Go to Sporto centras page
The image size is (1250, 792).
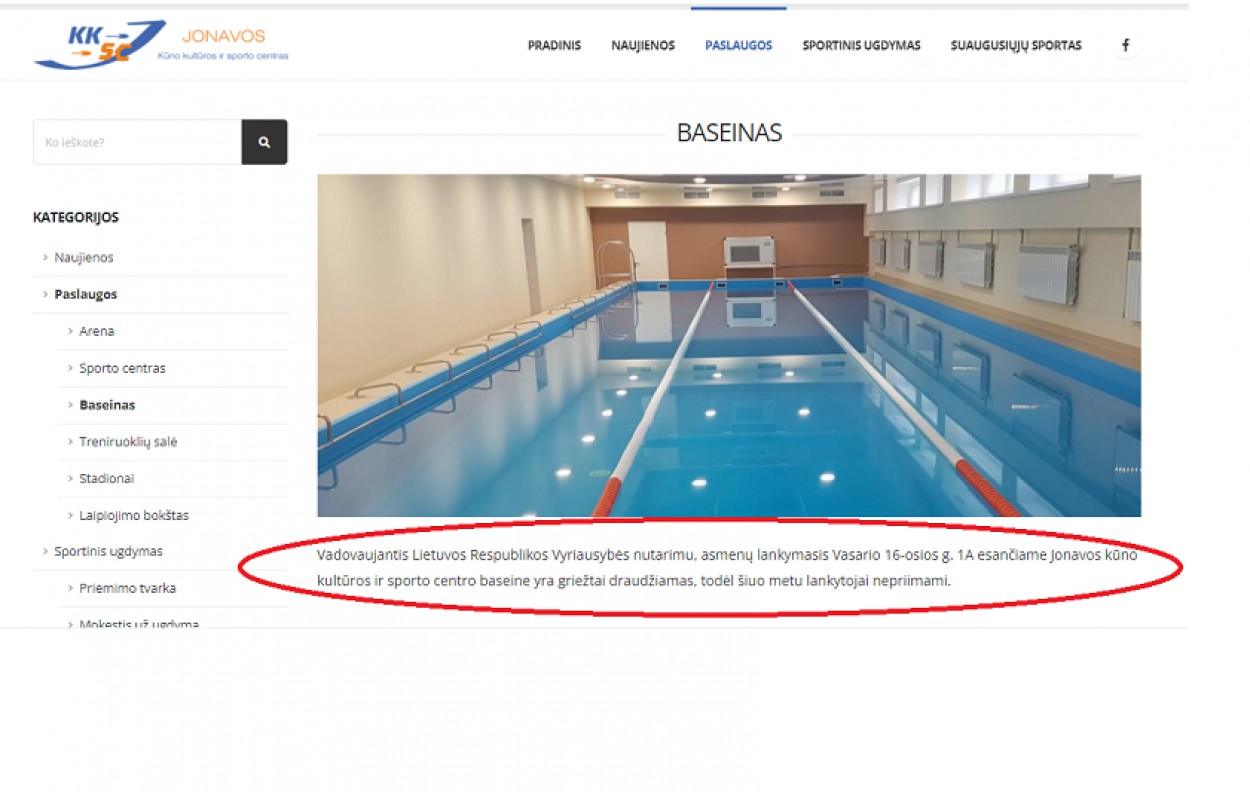click(x=122, y=368)
